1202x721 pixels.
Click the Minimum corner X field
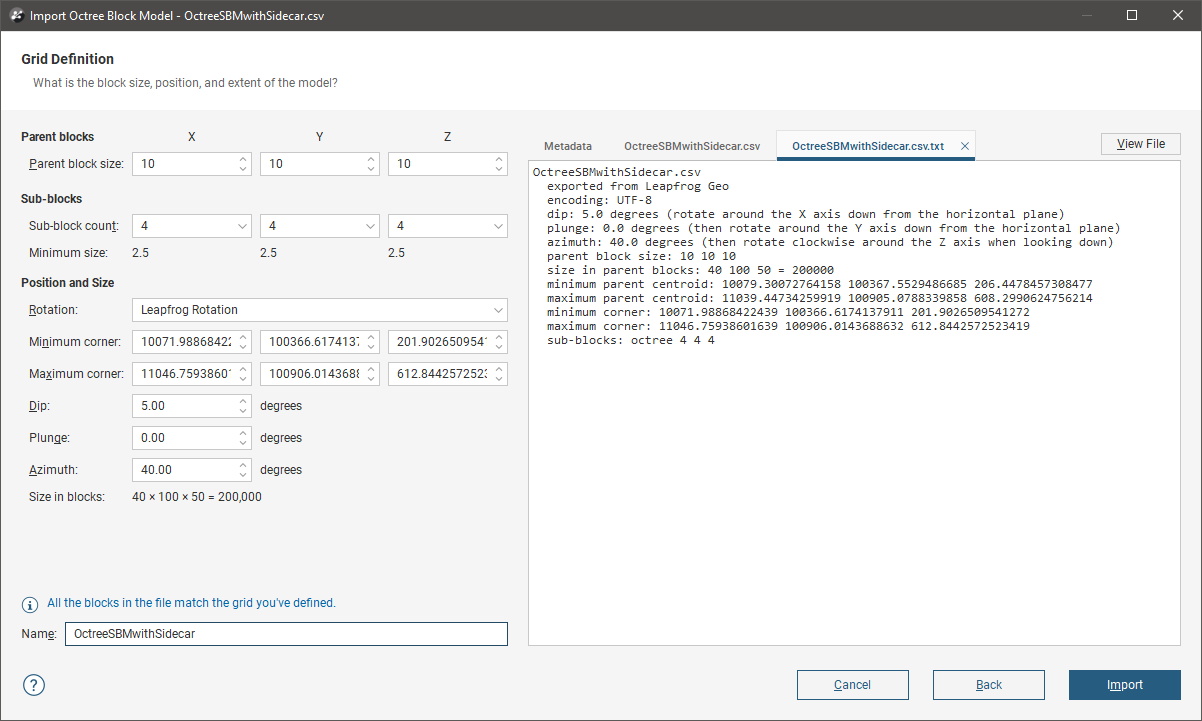tap(191, 342)
